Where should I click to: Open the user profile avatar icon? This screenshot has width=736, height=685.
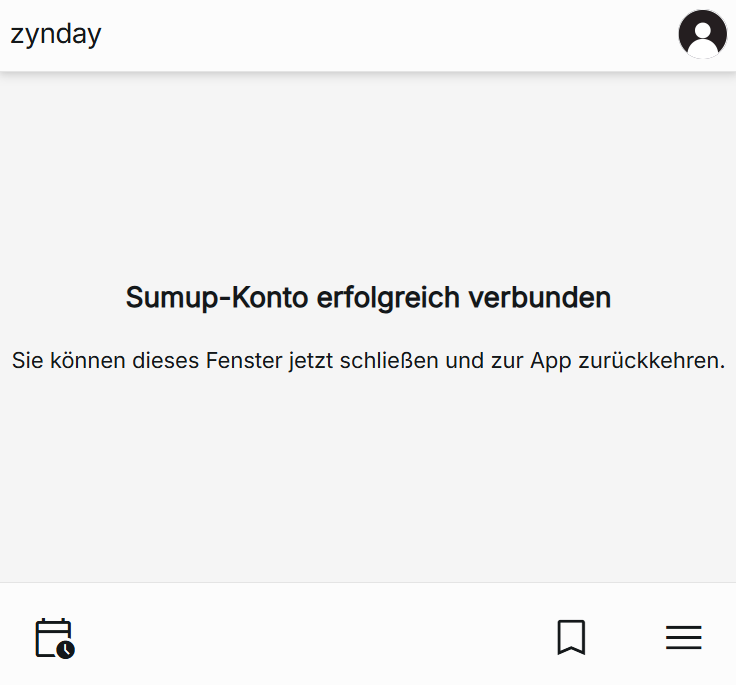click(x=702, y=34)
